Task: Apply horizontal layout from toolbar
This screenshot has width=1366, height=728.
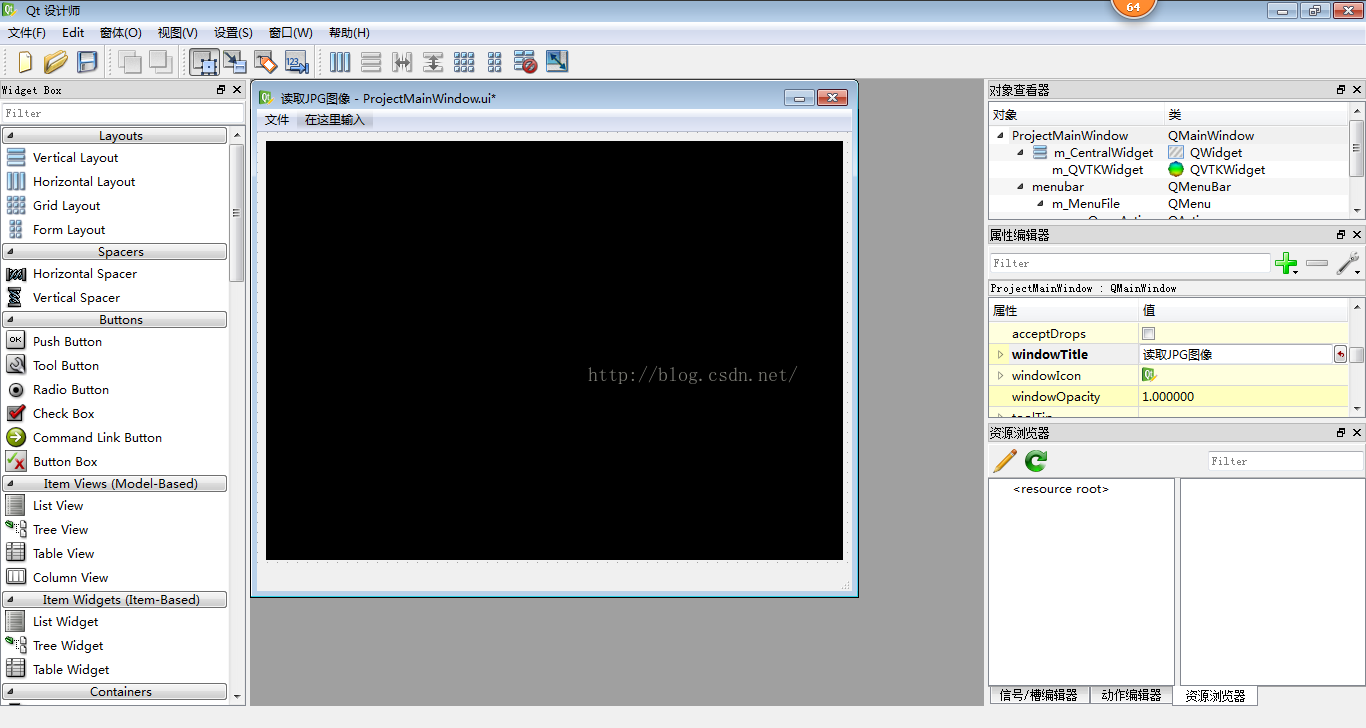Action: click(340, 62)
